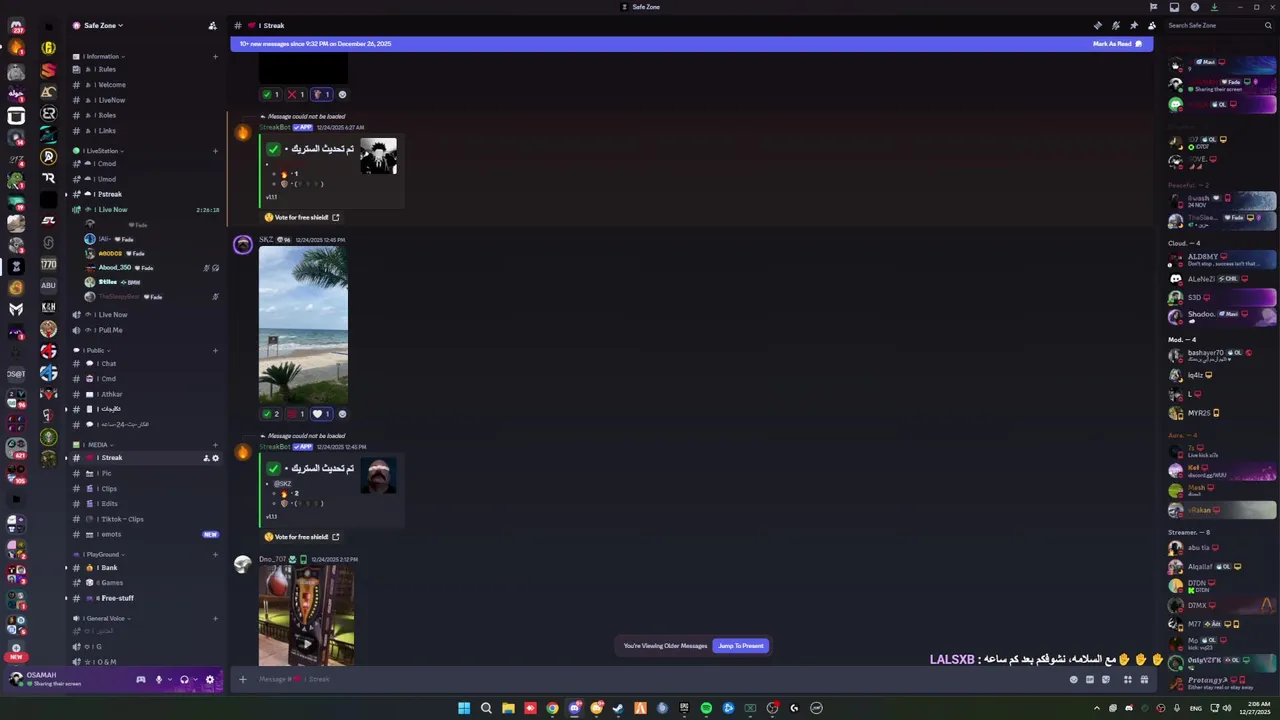Open the Pstreak channel
Screen dimensions: 1280x720
tap(145, 194)
